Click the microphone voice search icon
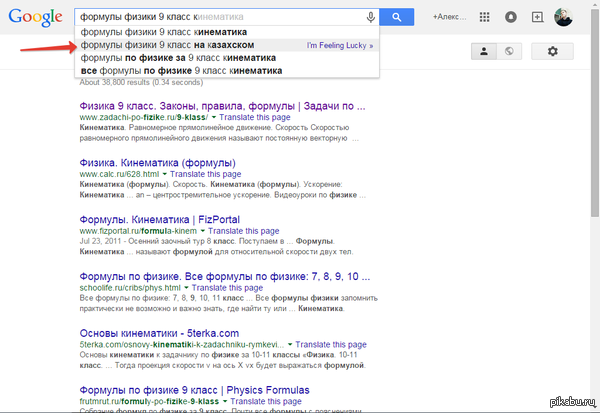Viewport: 600px width, 413px height. [x=370, y=17]
